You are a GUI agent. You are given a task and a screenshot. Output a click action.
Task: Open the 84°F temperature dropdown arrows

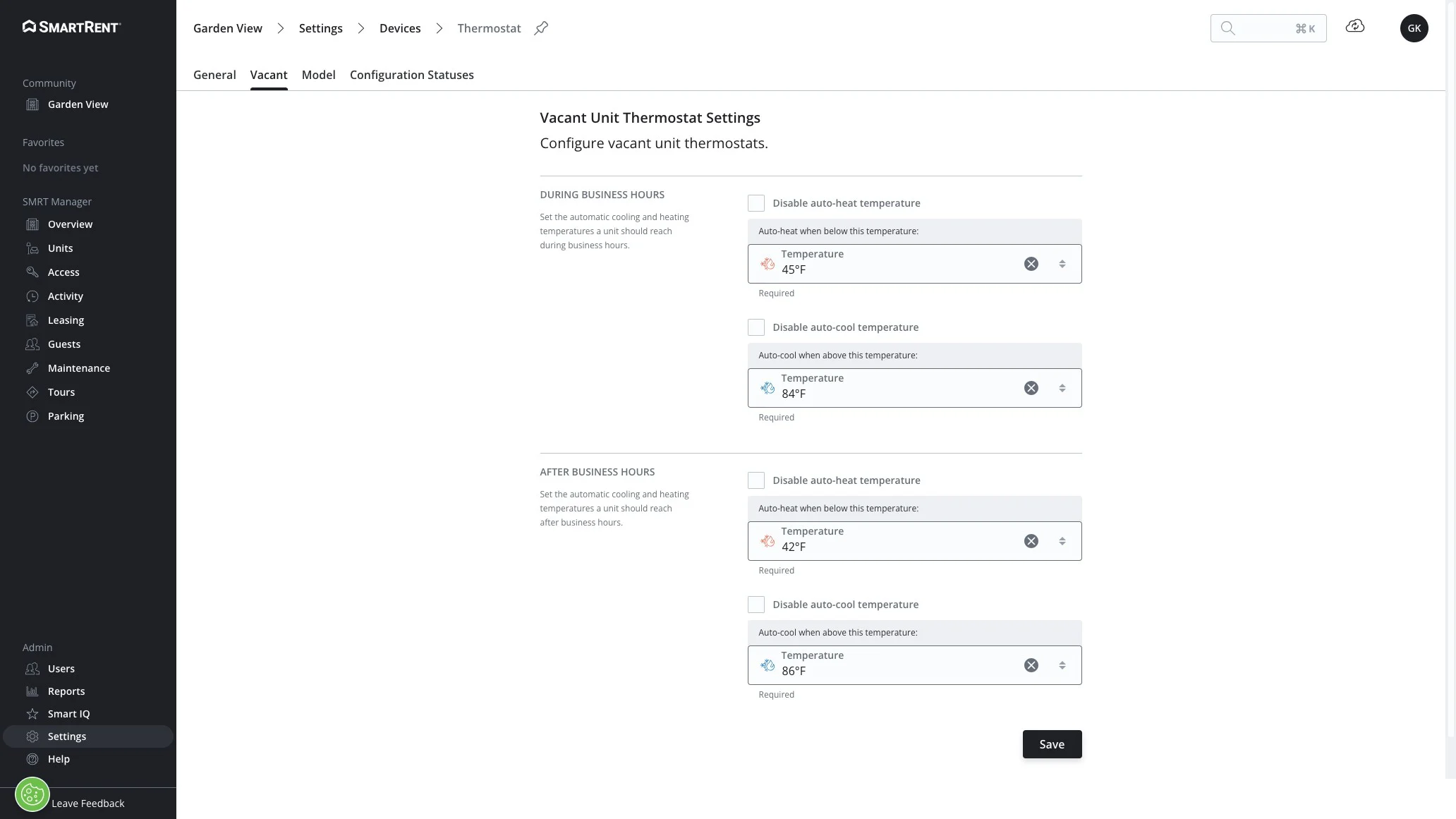1062,388
